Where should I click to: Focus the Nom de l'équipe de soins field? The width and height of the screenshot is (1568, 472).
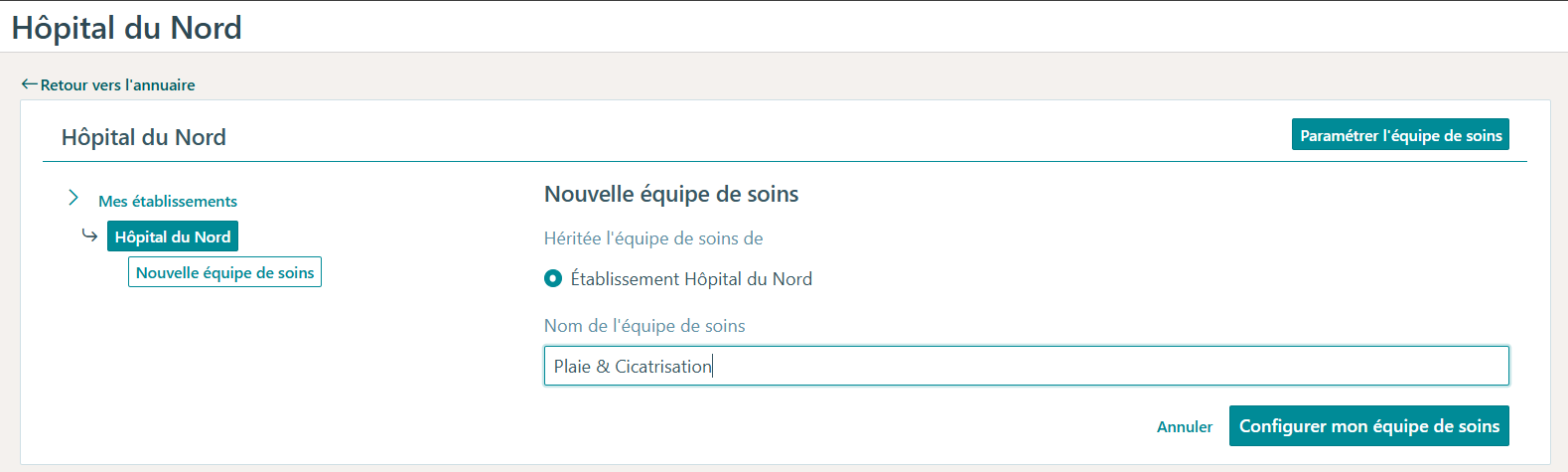(1026, 366)
